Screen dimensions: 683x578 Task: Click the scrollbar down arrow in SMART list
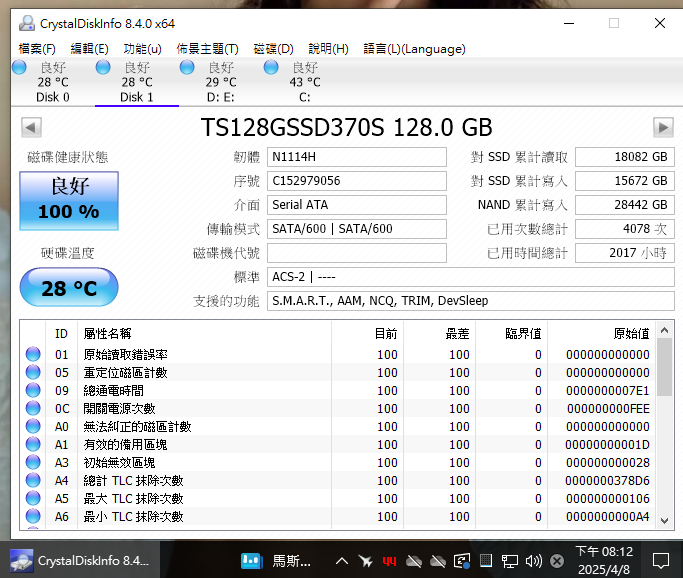point(664,521)
